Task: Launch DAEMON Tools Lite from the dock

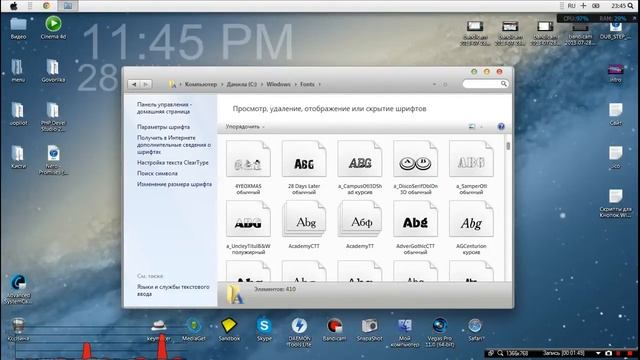Action: click(299, 332)
